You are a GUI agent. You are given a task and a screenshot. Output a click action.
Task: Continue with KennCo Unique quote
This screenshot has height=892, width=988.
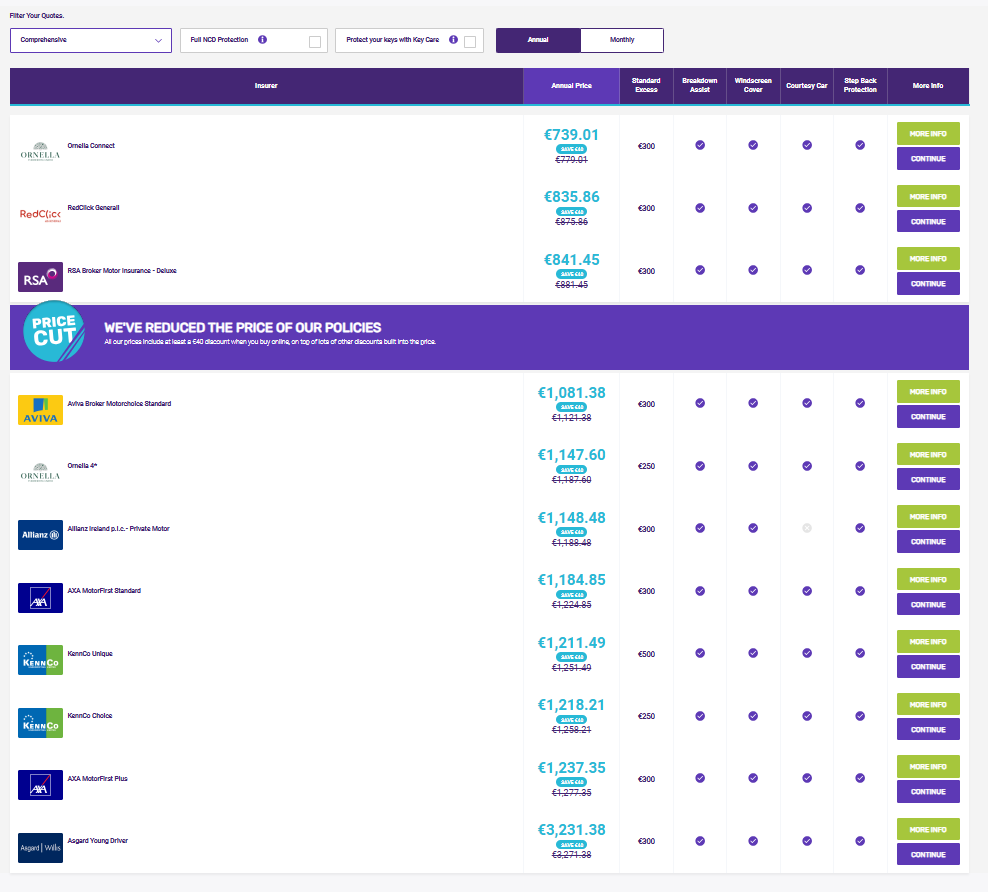click(928, 667)
